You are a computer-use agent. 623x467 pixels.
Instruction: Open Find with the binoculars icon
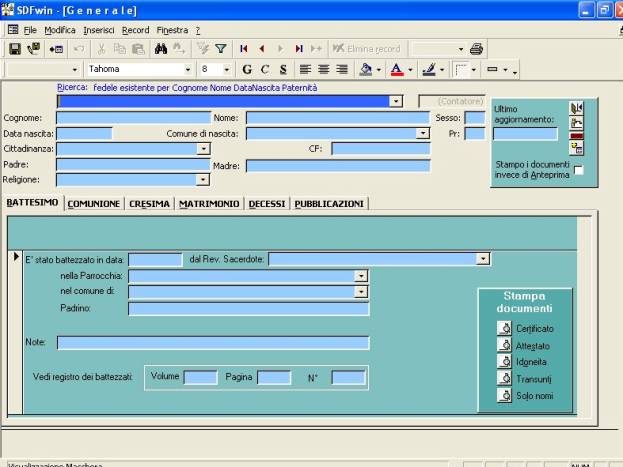tap(161, 49)
